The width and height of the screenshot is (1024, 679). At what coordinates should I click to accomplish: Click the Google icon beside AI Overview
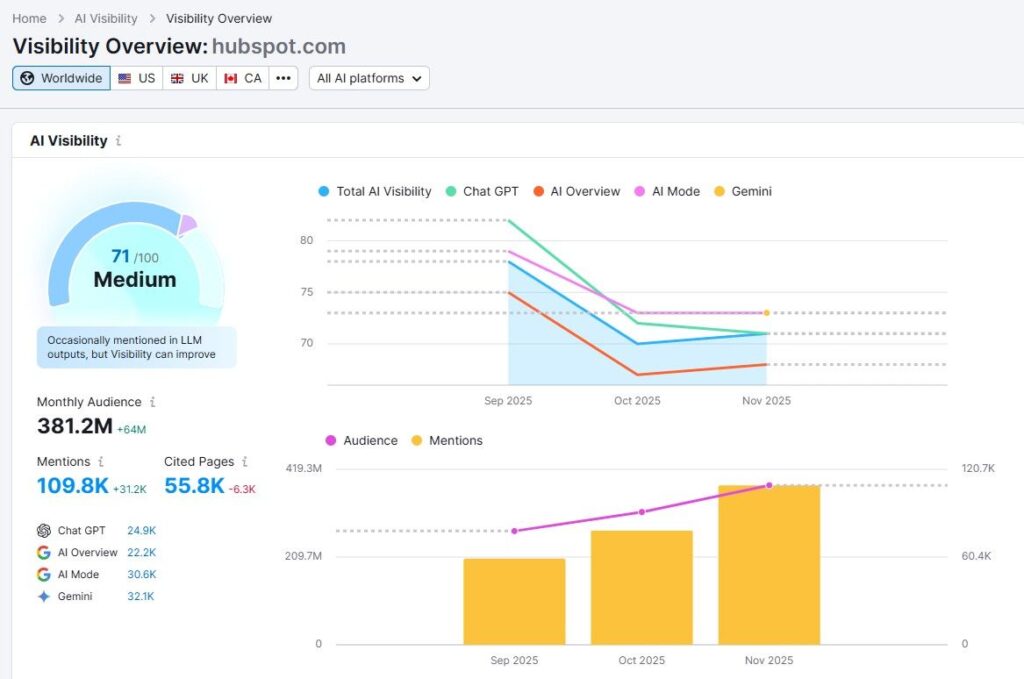pyautogui.click(x=44, y=552)
